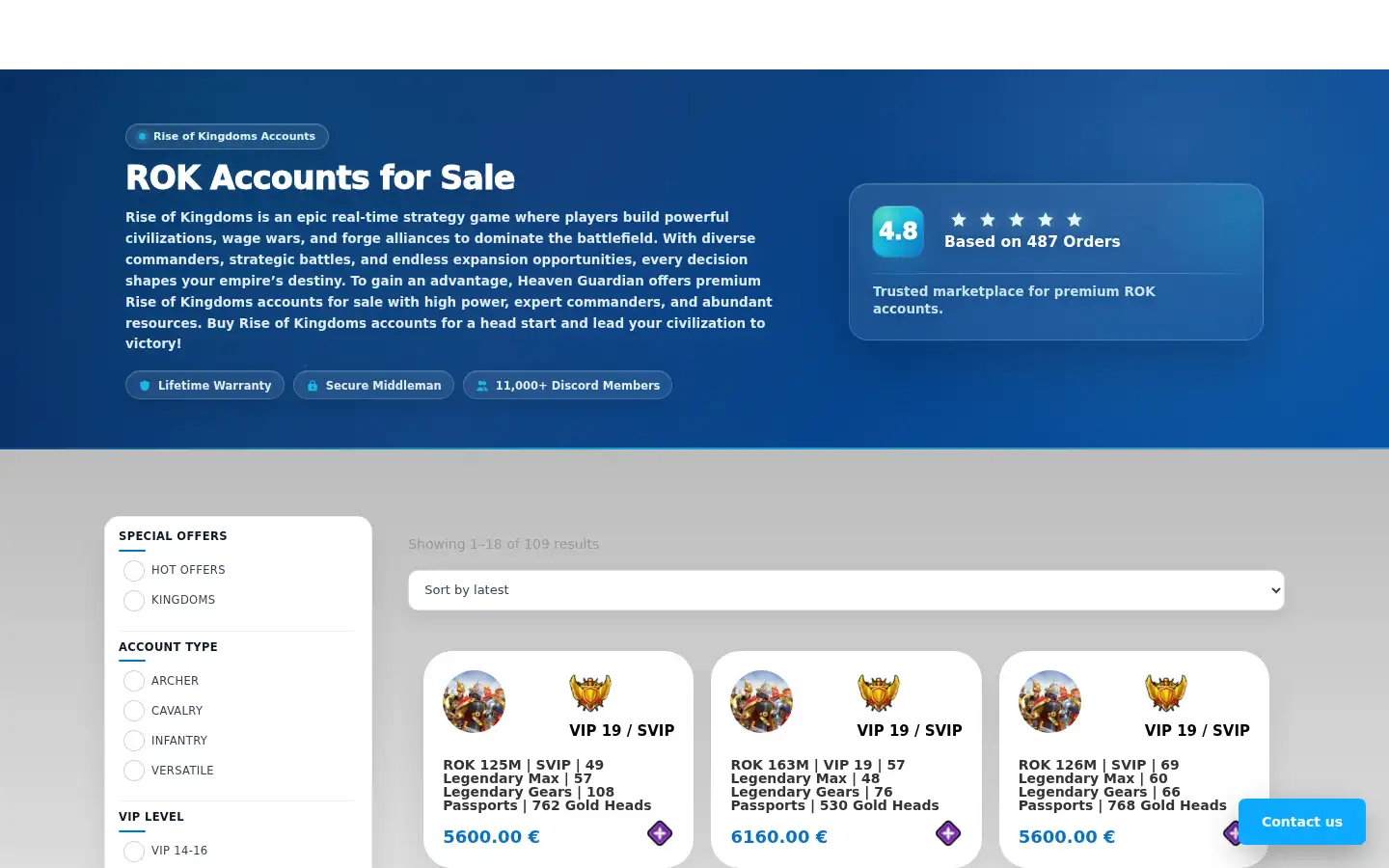Click the purple gem icon on 163M card
Viewport: 1389px width, 868px height.
coord(948,833)
